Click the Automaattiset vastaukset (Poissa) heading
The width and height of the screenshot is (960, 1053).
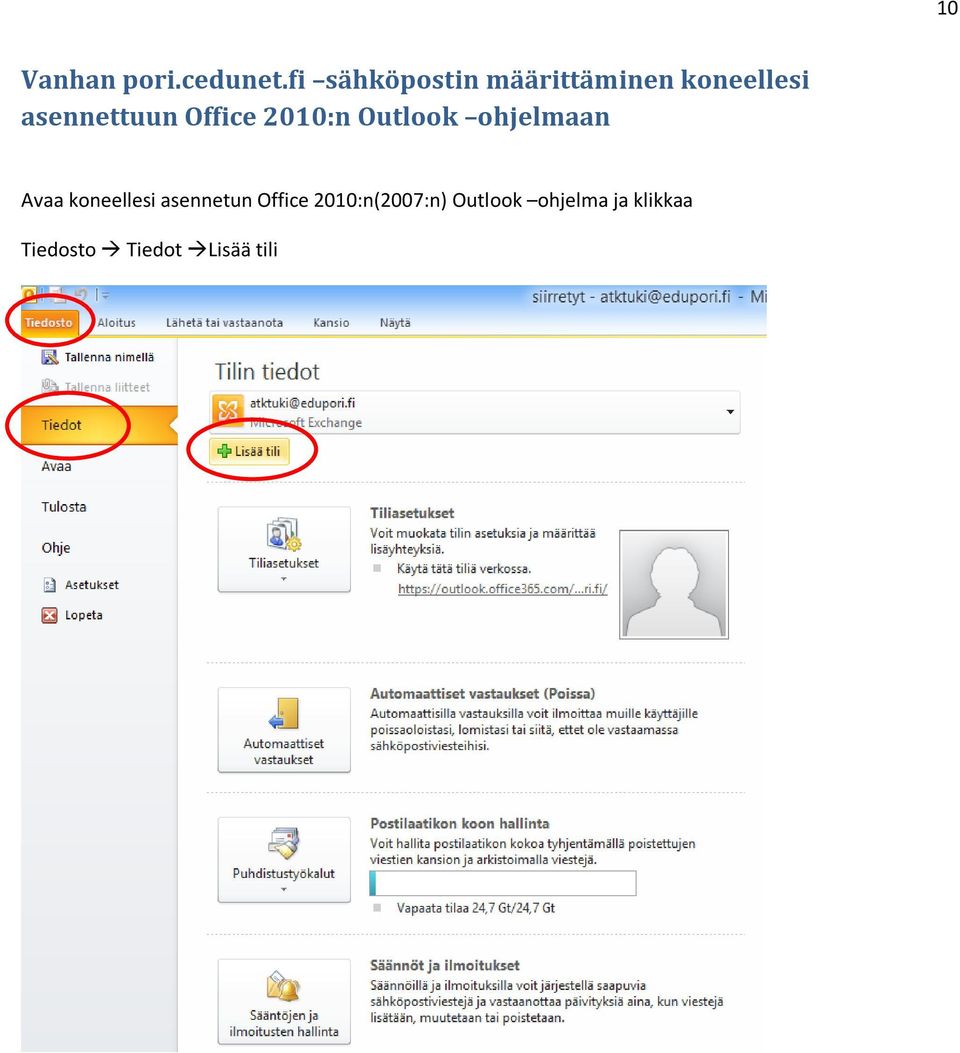(x=483, y=694)
